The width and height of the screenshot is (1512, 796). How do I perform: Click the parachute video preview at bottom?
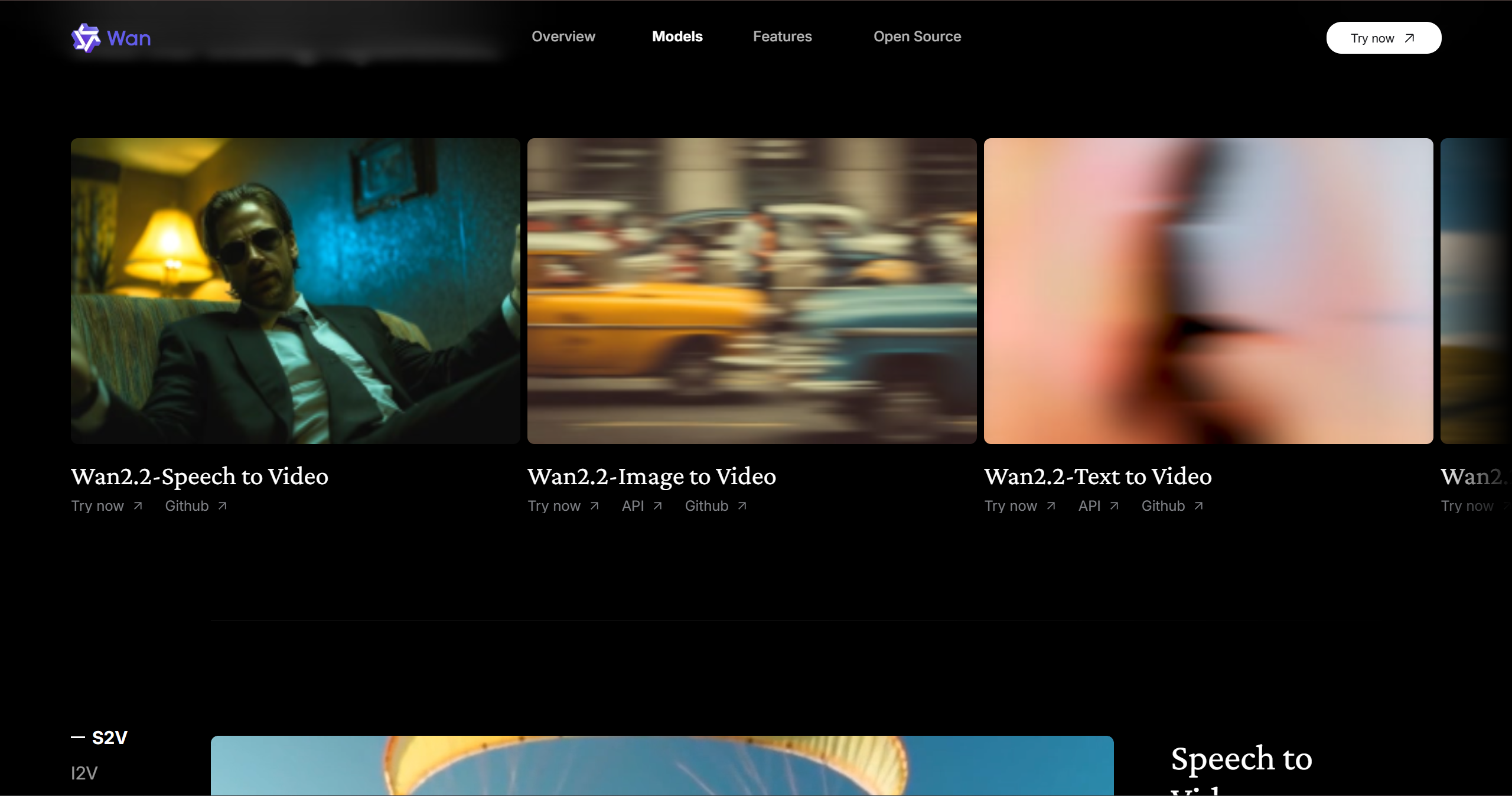(x=662, y=765)
